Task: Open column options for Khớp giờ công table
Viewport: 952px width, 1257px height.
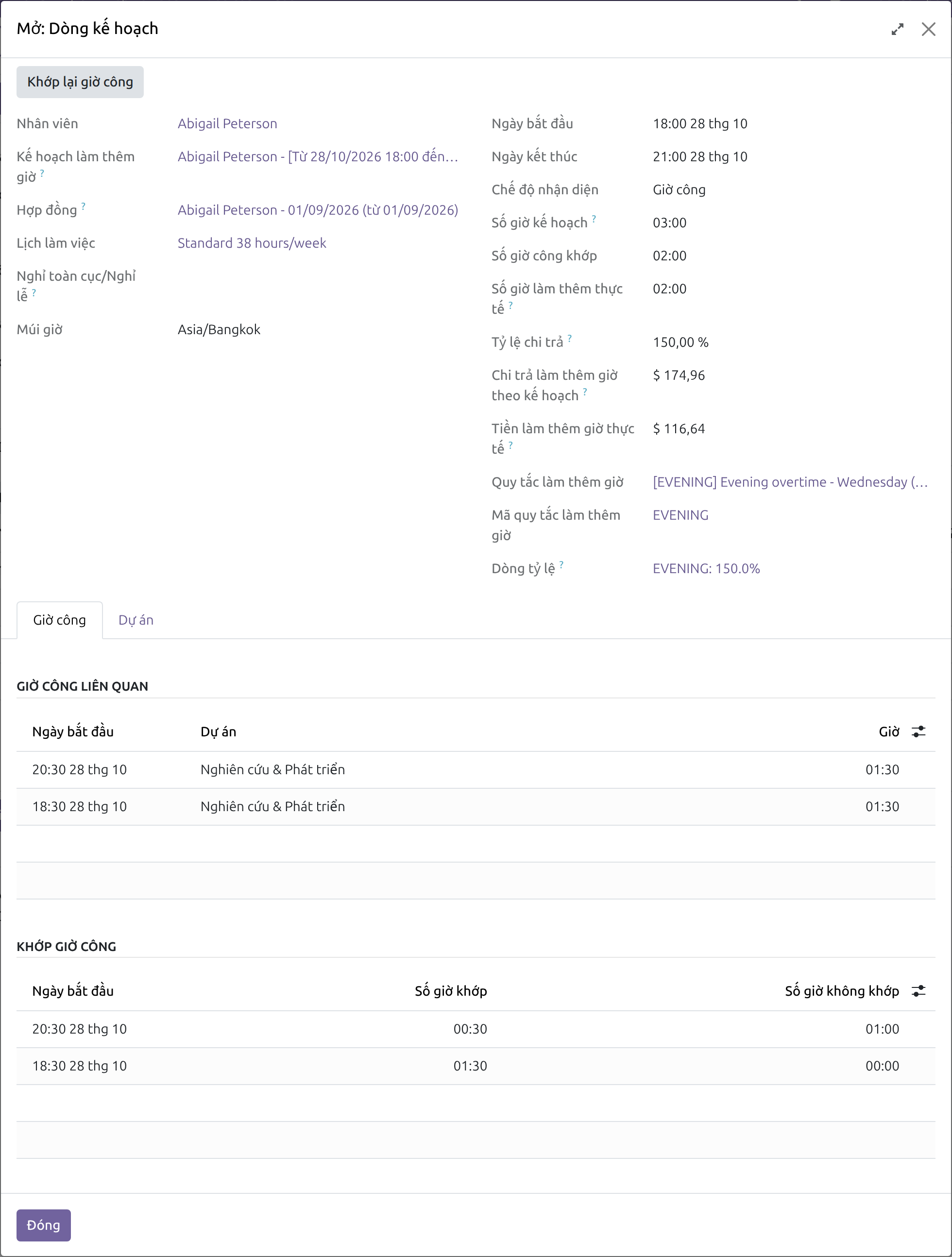Action: [918, 990]
